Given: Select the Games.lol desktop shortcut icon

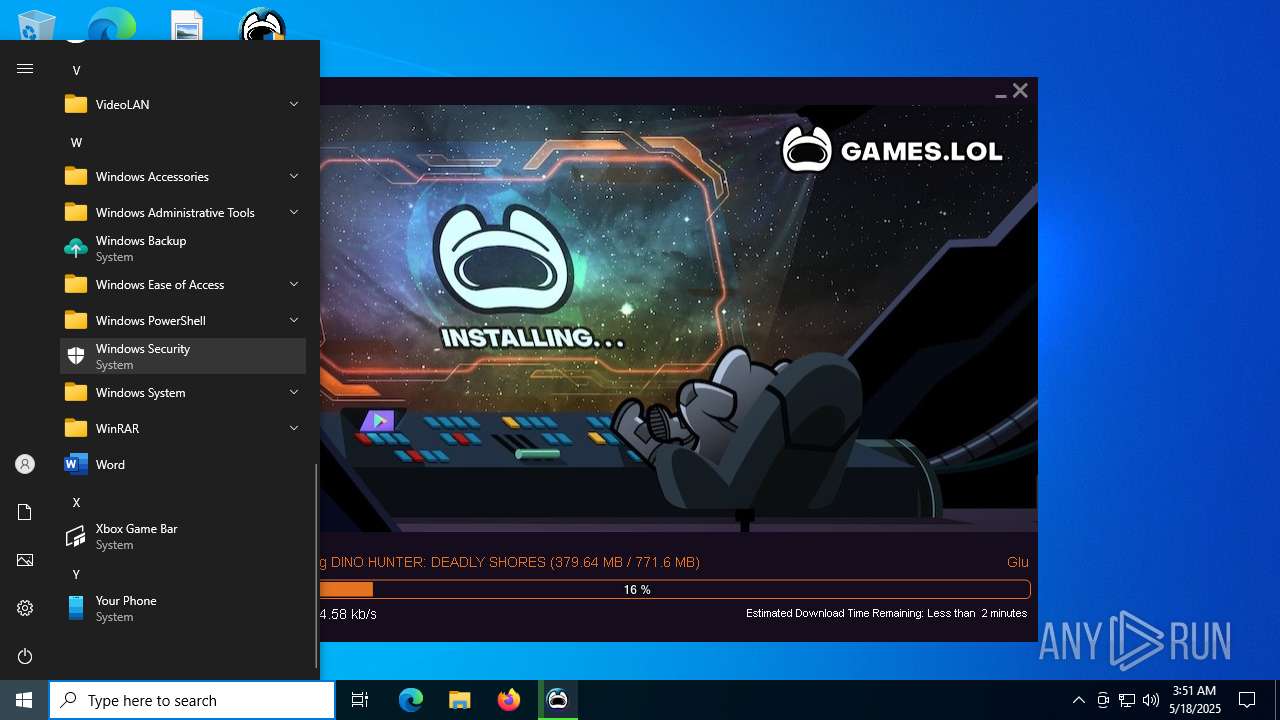Looking at the screenshot, I should (x=263, y=25).
